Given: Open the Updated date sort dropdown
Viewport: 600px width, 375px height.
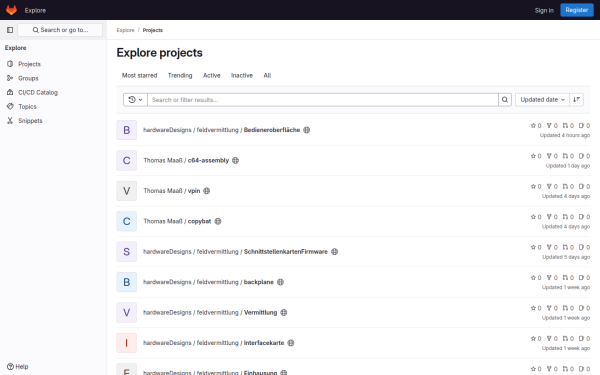Looking at the screenshot, I should click(x=542, y=99).
